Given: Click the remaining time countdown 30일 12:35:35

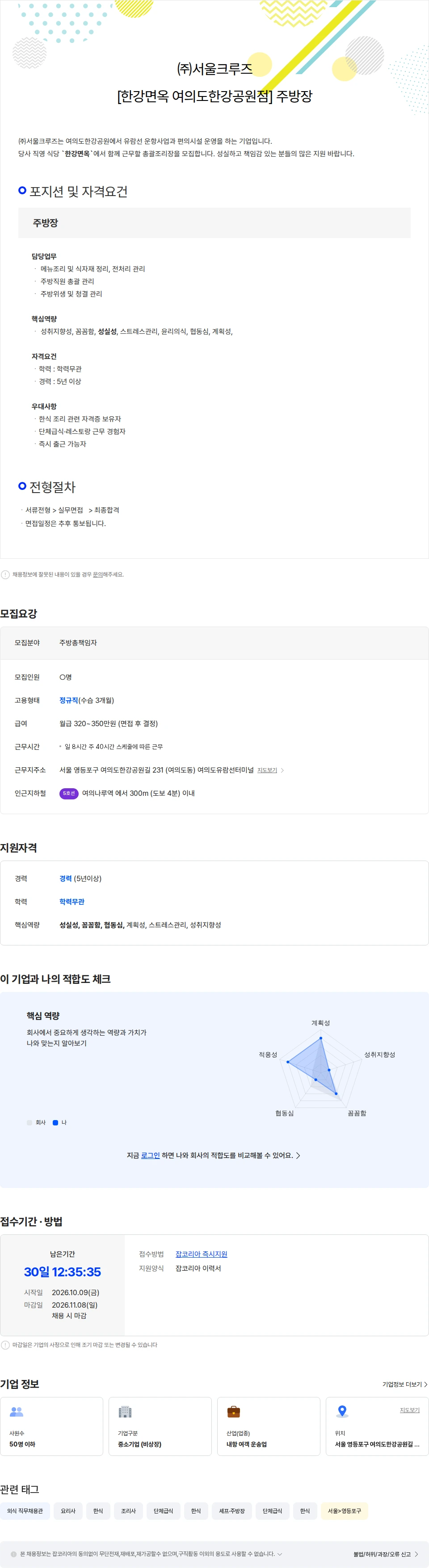Looking at the screenshot, I should pyautogui.click(x=62, y=1271).
